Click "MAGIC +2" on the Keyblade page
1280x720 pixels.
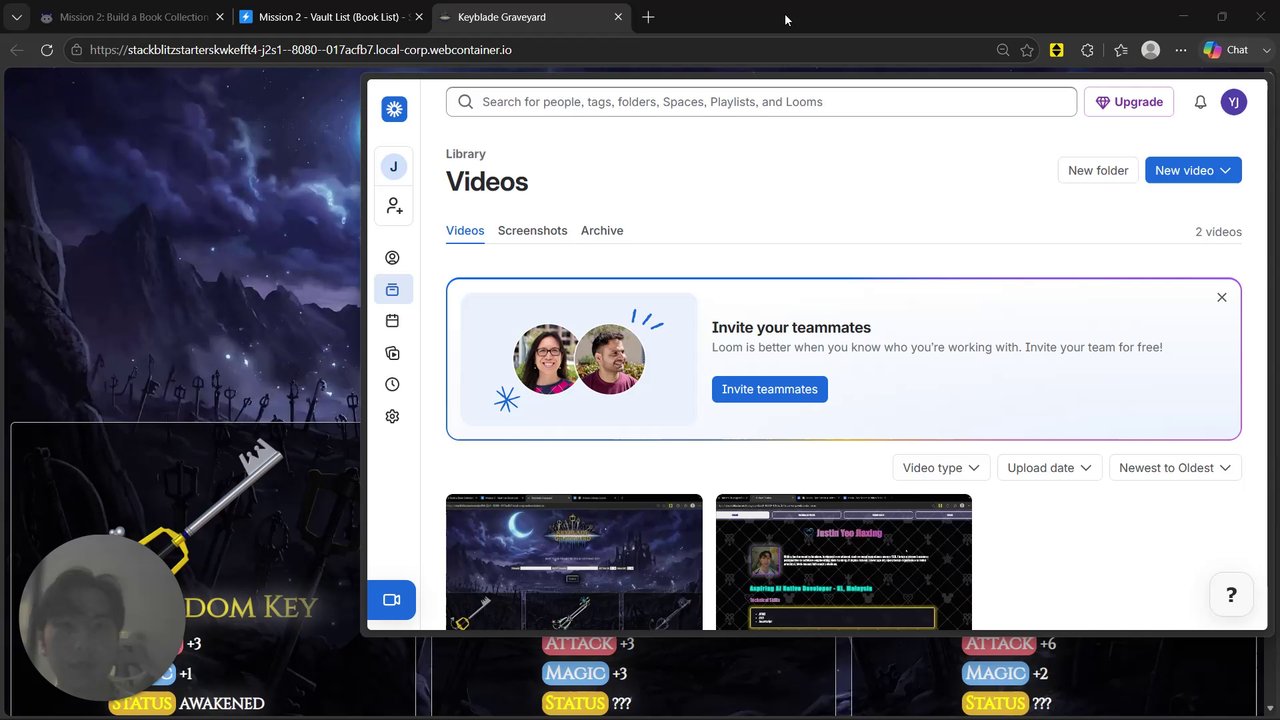point(1005,674)
